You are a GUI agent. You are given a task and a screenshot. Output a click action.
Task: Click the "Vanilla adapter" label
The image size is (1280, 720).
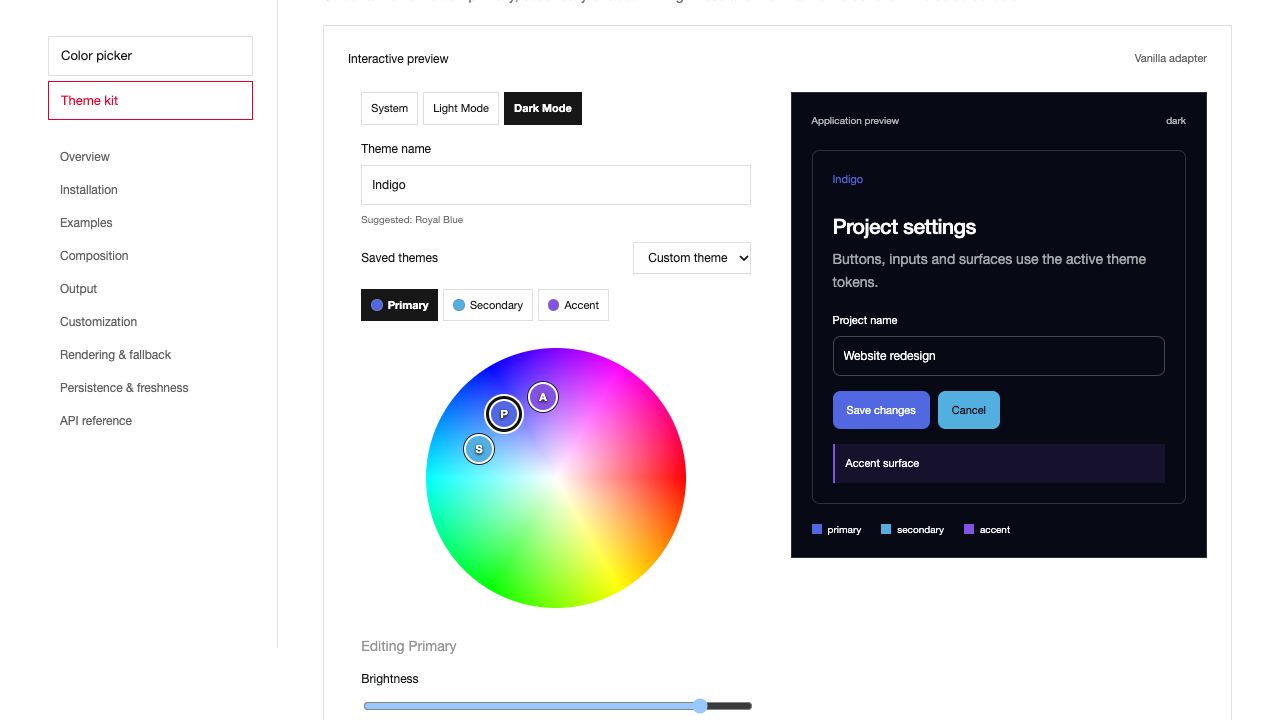1170,58
